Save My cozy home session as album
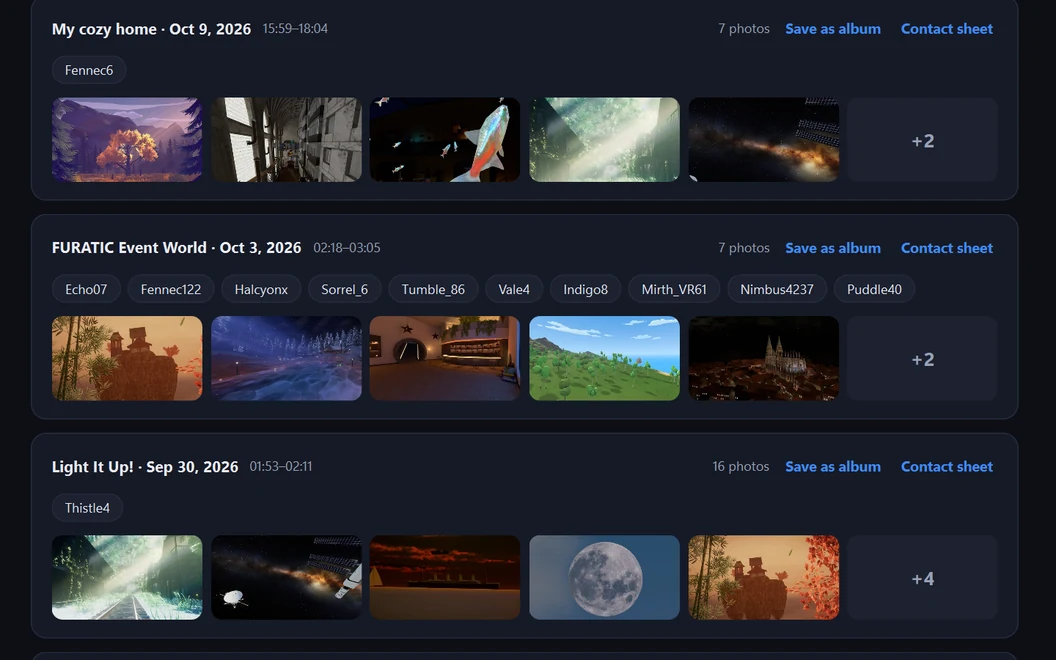 pyautogui.click(x=832, y=29)
